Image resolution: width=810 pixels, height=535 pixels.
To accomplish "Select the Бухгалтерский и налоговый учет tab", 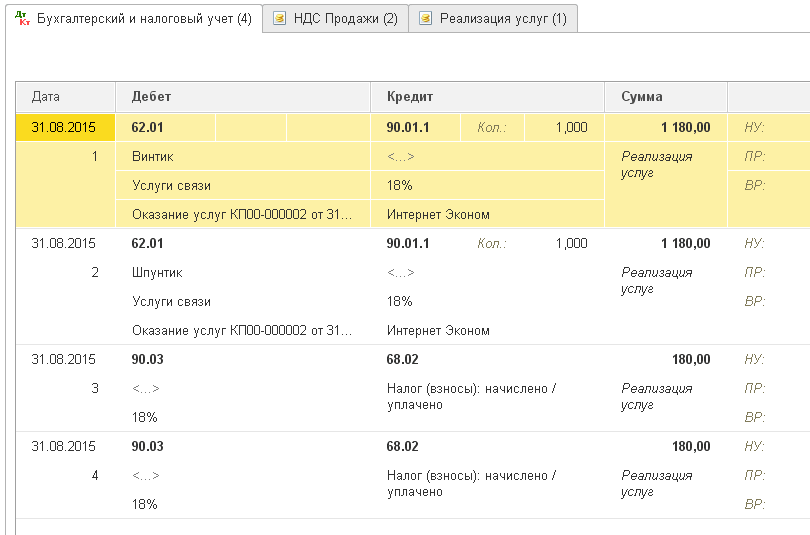I will click(x=143, y=19).
